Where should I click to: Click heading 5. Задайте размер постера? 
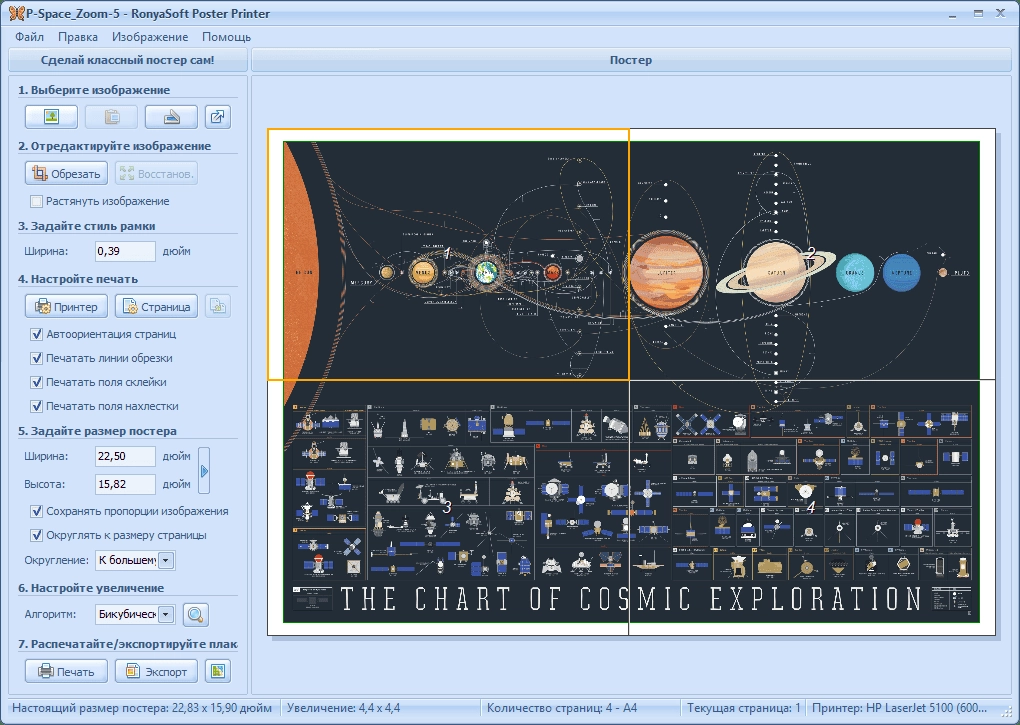(x=97, y=431)
